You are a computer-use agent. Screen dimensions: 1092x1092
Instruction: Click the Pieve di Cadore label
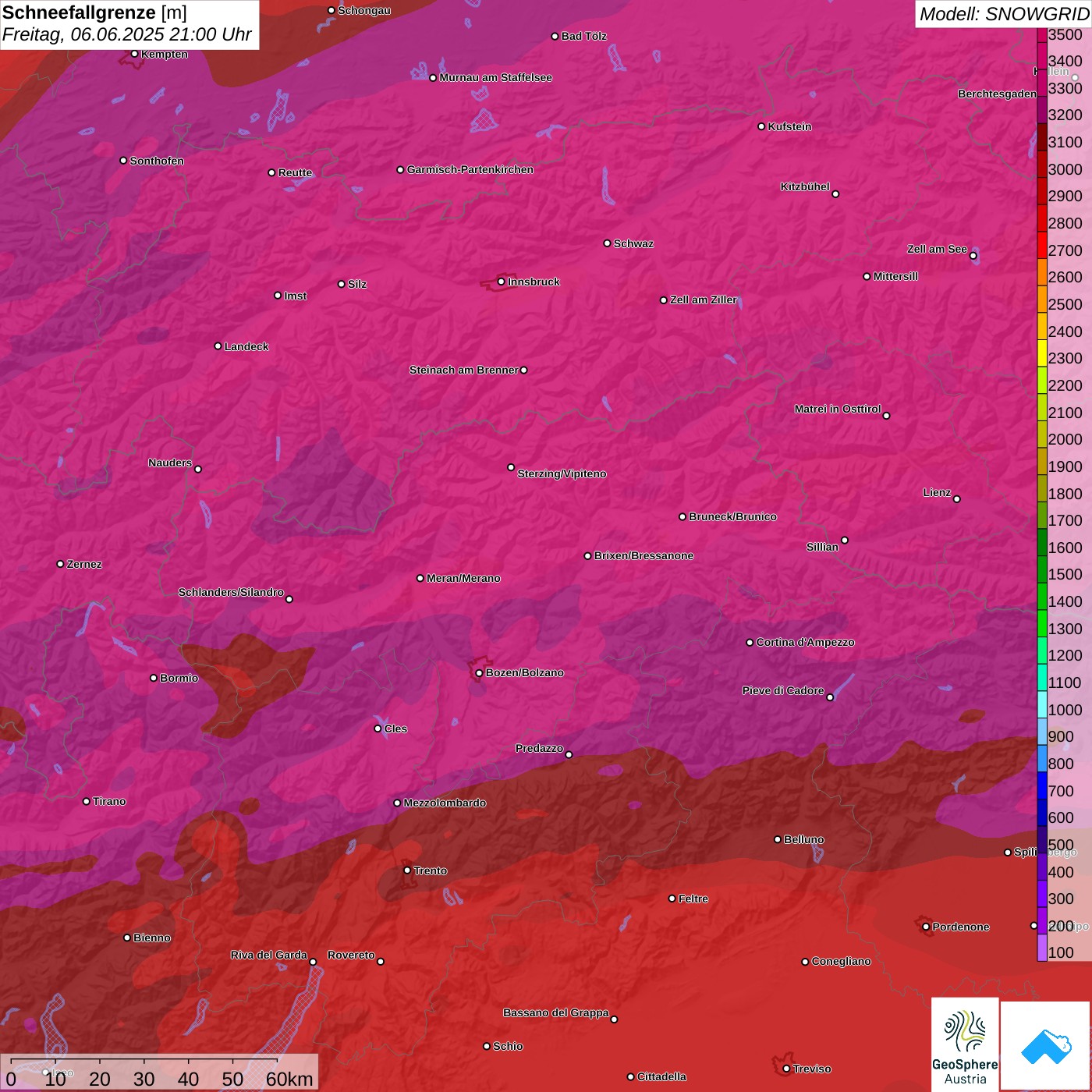click(783, 690)
